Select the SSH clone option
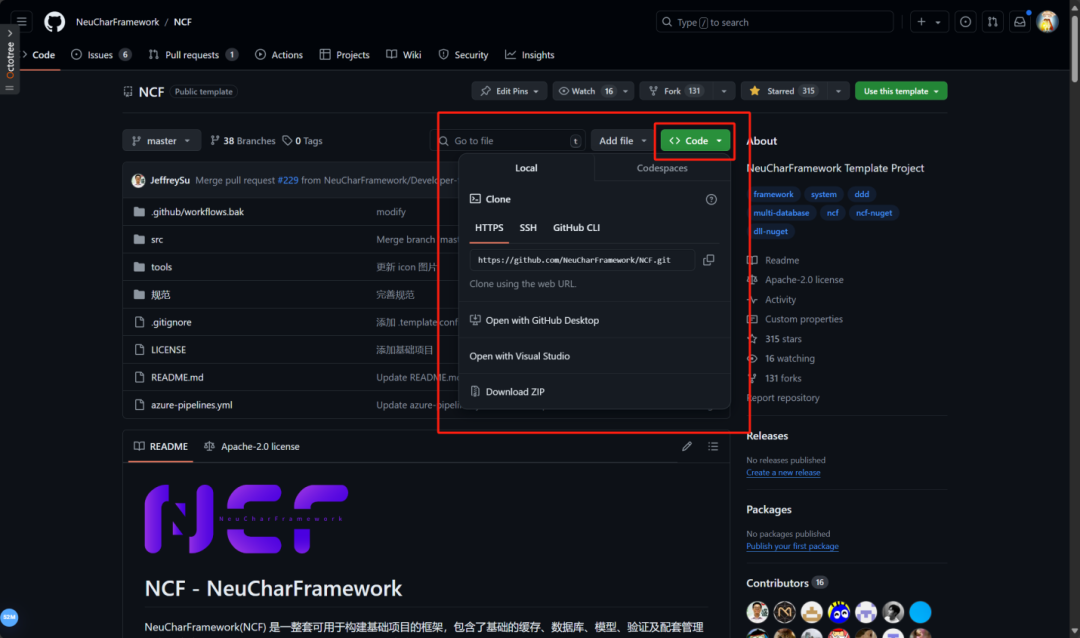Image resolution: width=1080 pixels, height=638 pixels. pyautogui.click(x=528, y=228)
